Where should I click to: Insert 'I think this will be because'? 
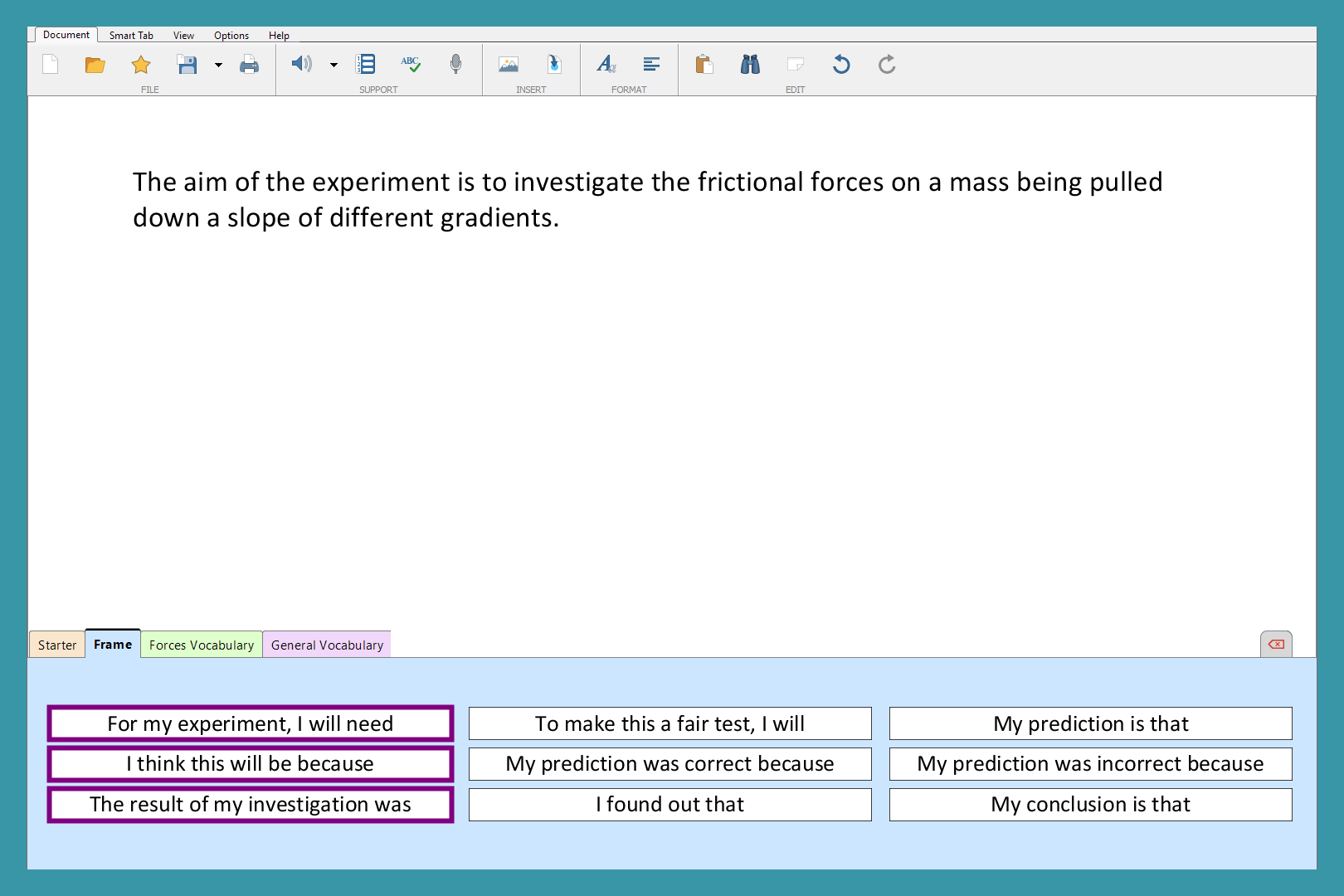[251, 763]
